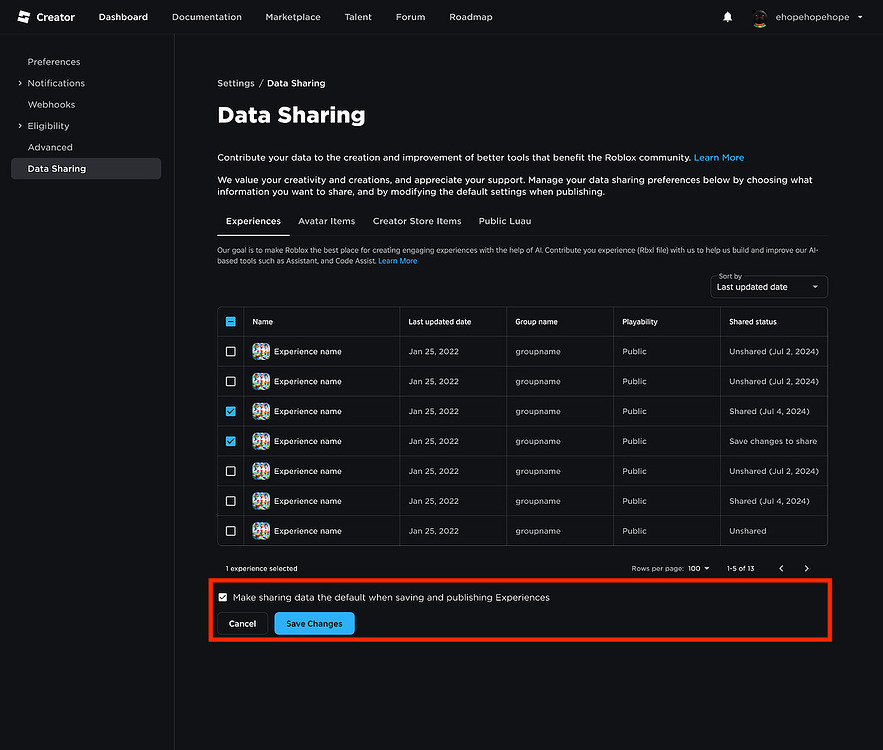883x750 pixels.
Task: Check the select-all checkbox in the table header
Action: pos(230,321)
